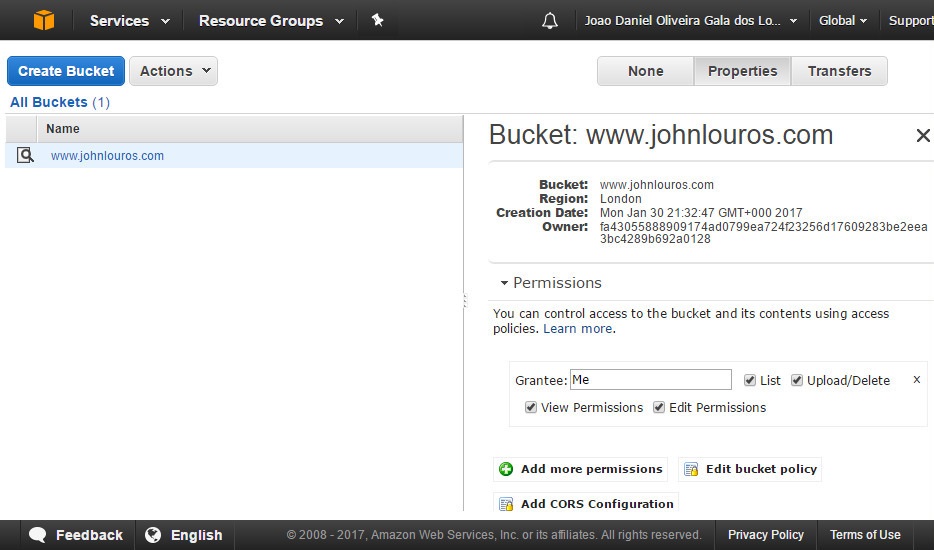Toggle the View Permissions checkbox
The width and height of the screenshot is (934, 550).
pyautogui.click(x=531, y=407)
